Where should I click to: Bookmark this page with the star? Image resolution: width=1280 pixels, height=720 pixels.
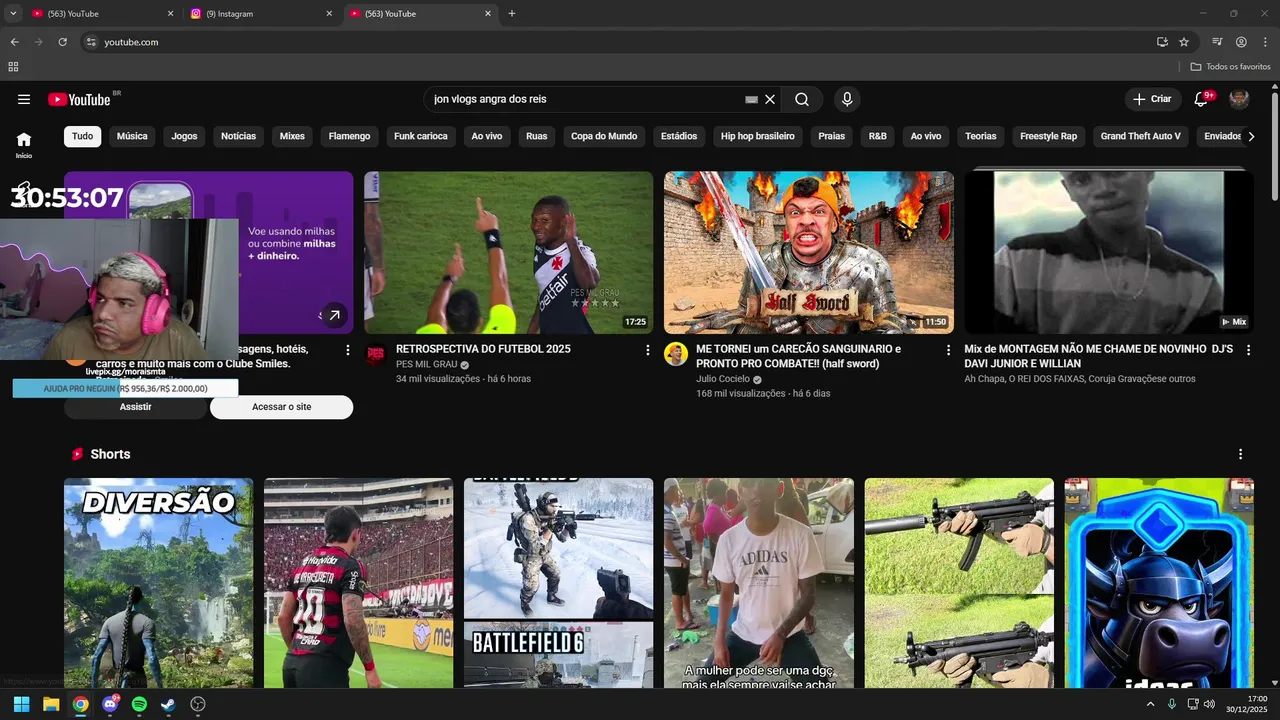(1184, 42)
